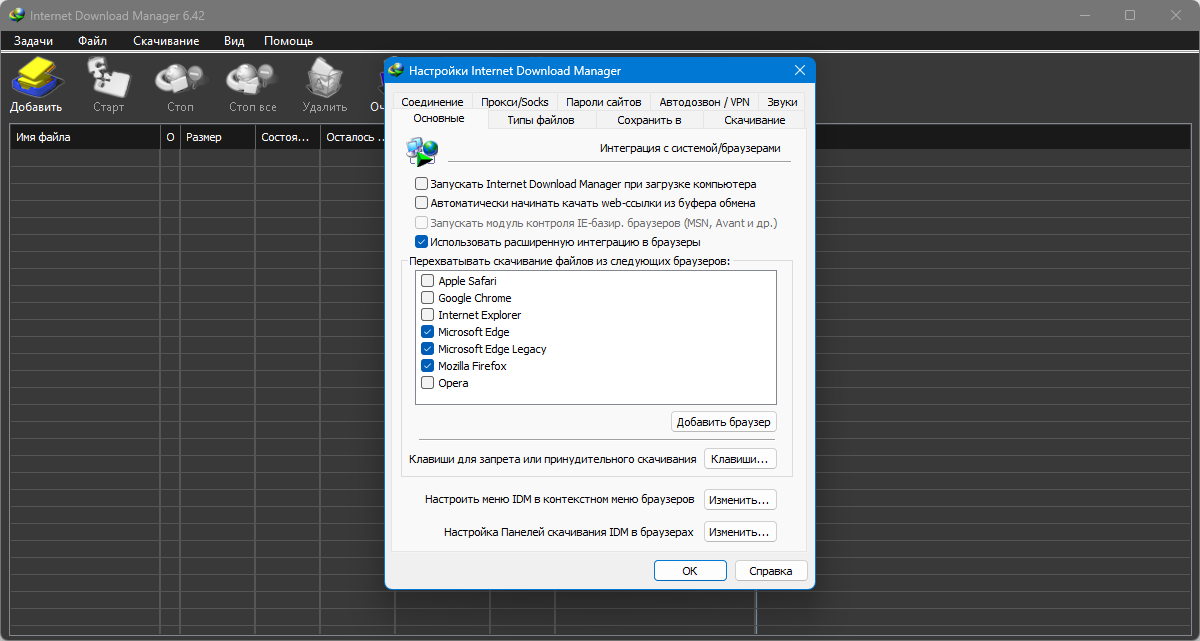Image resolution: width=1200 pixels, height=641 pixels.
Task: Open the Звуки tab
Action: click(782, 102)
